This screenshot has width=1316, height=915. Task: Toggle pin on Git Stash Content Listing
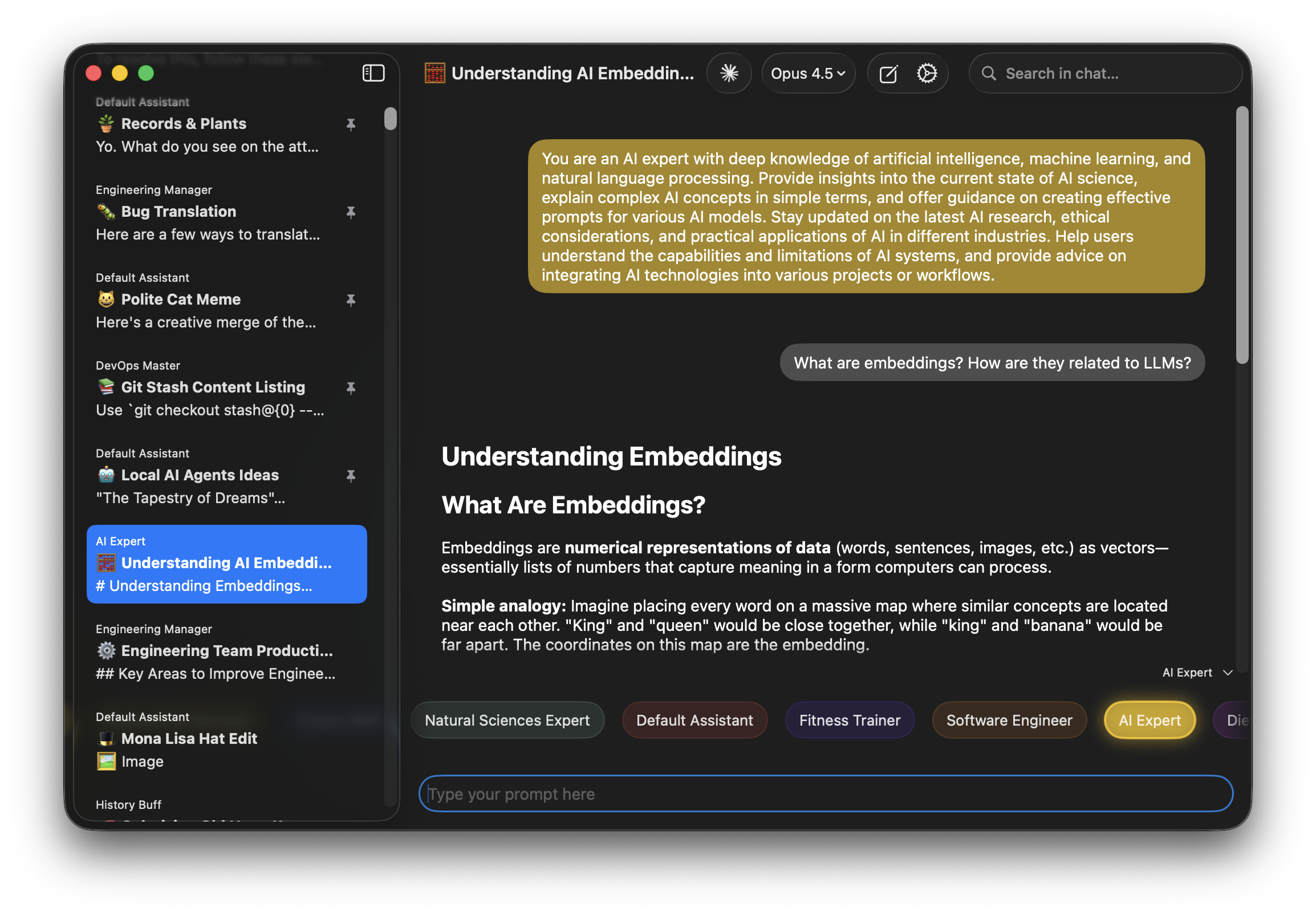351,387
